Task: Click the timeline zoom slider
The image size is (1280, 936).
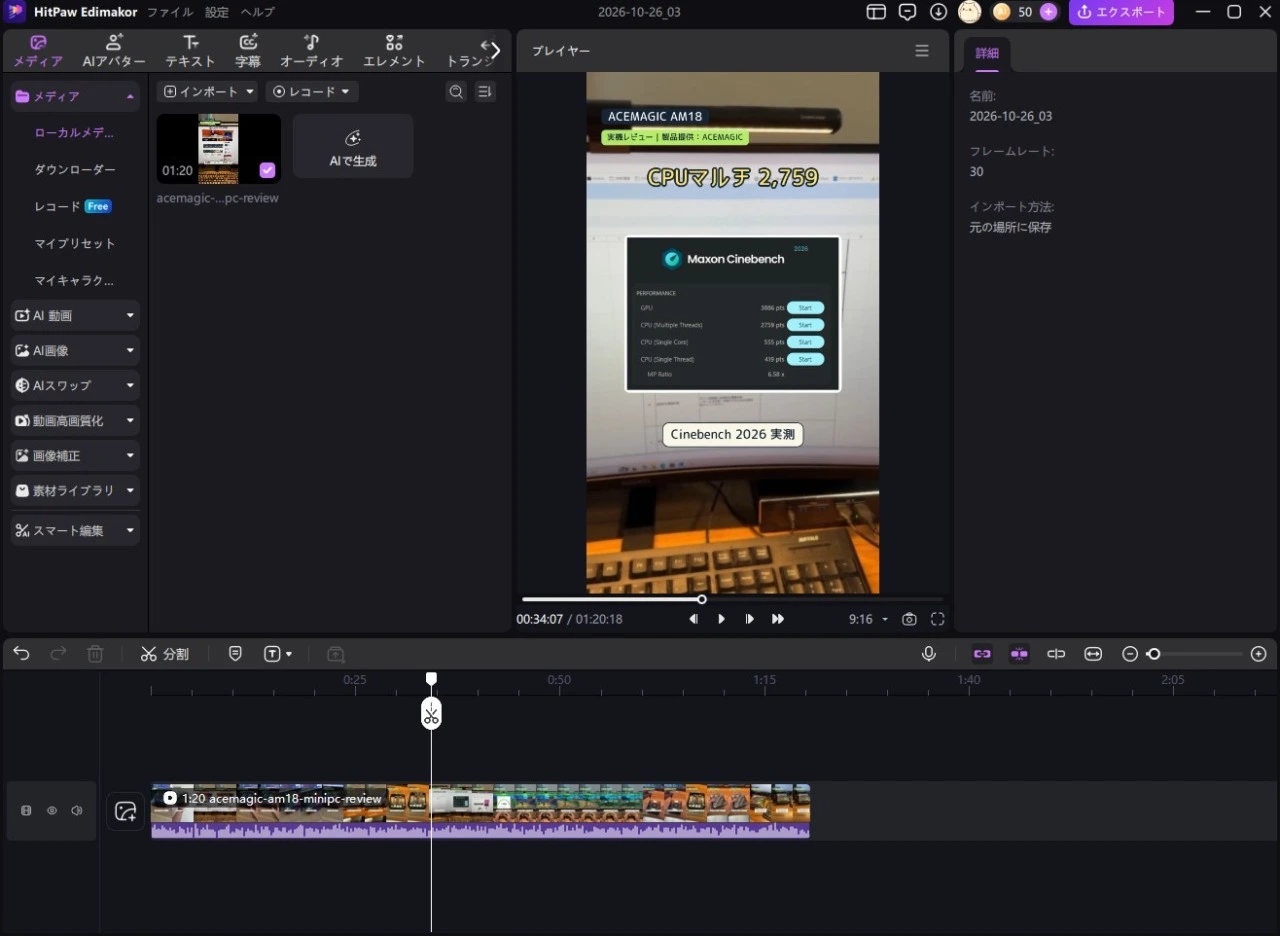Action: pyautogui.click(x=1195, y=654)
